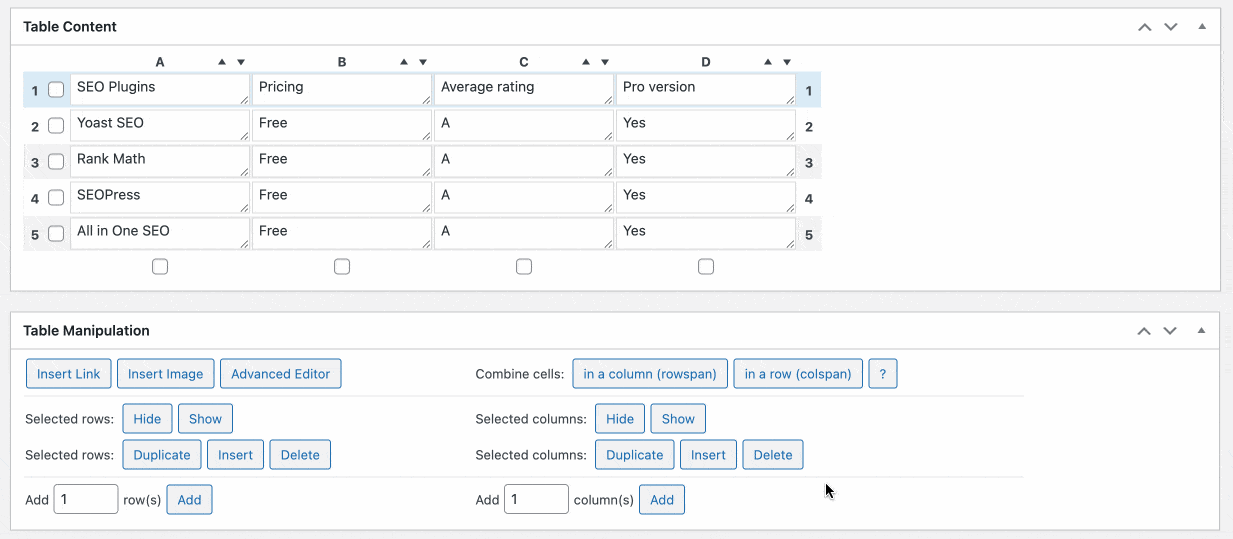
Task: Click the Table Manipulation panel title
Action: pyautogui.click(x=87, y=331)
